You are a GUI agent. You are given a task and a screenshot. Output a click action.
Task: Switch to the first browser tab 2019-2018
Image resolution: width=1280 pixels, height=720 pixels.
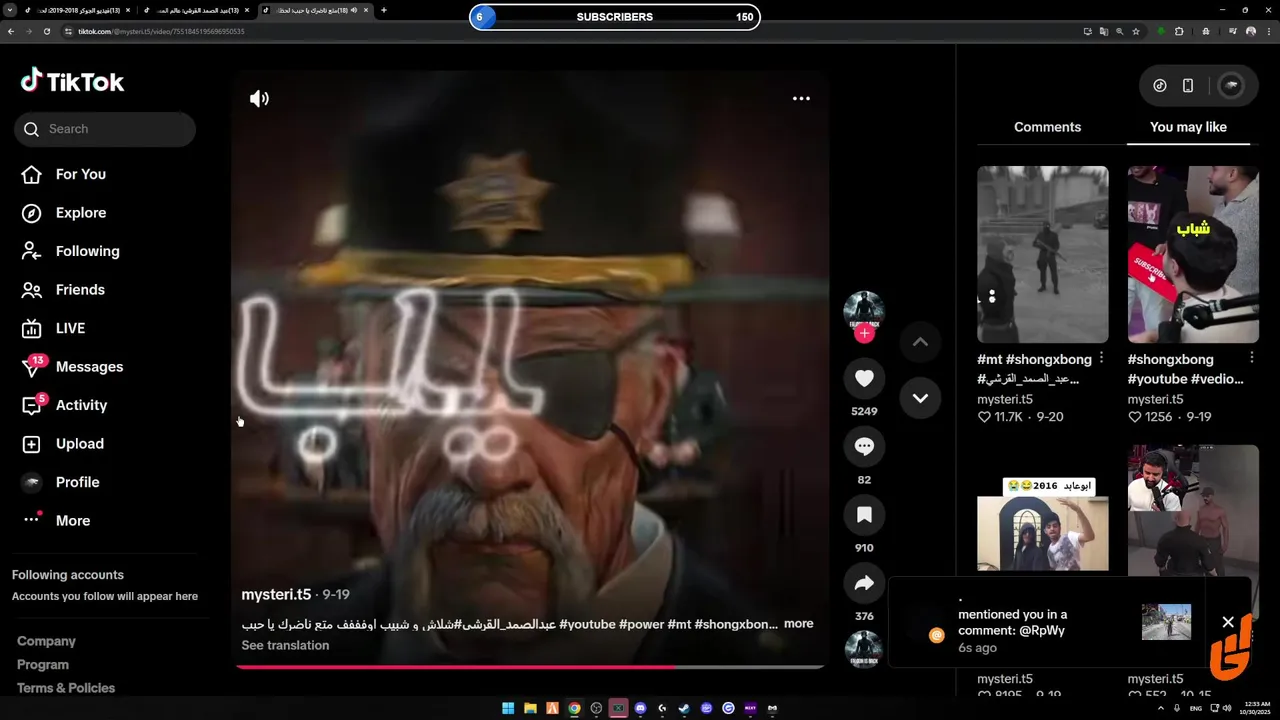click(x=78, y=10)
